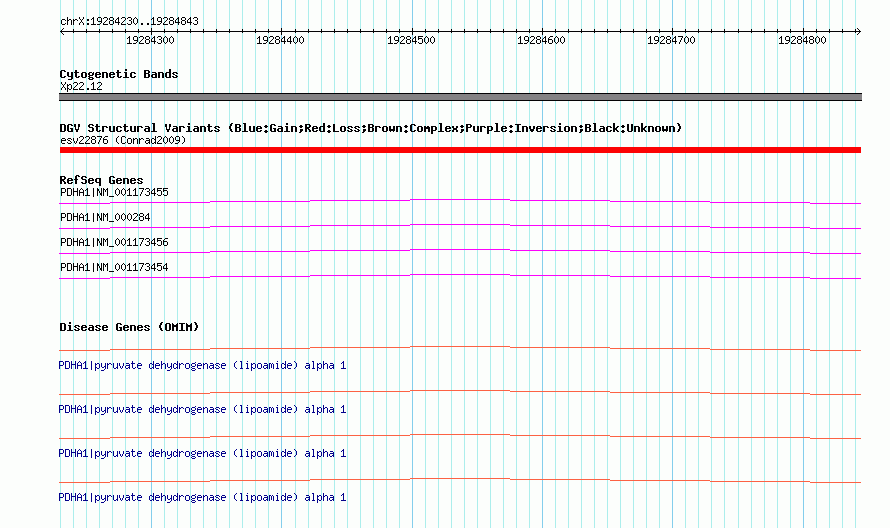The width and height of the screenshot is (890, 528).
Task: Click the Disease Genes (OMIM) track title
Action: (129, 327)
